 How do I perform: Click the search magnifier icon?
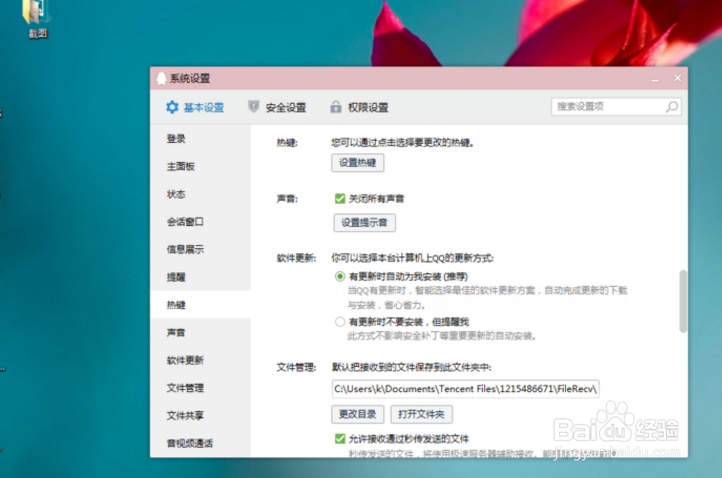(x=671, y=107)
